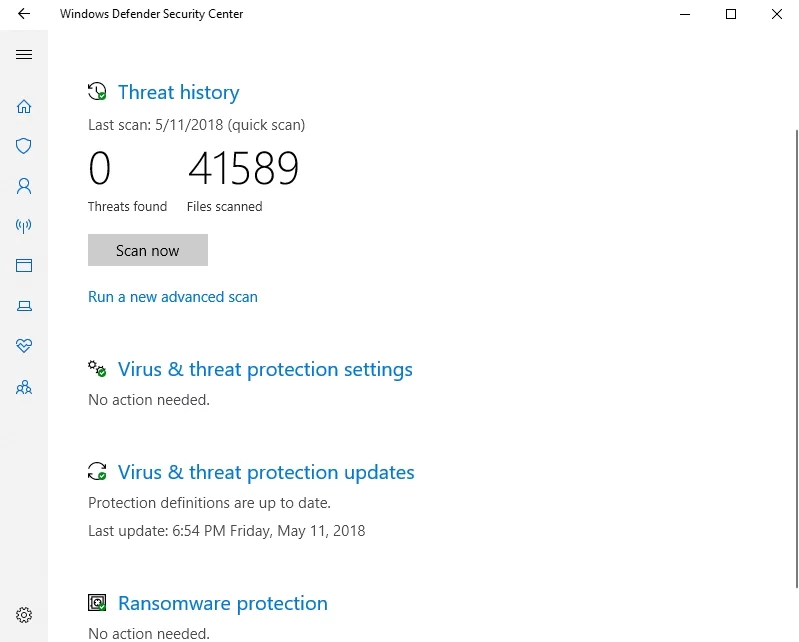Open Firewall & network protection icon
Screen dimensions: 799x642
[x=24, y=226]
